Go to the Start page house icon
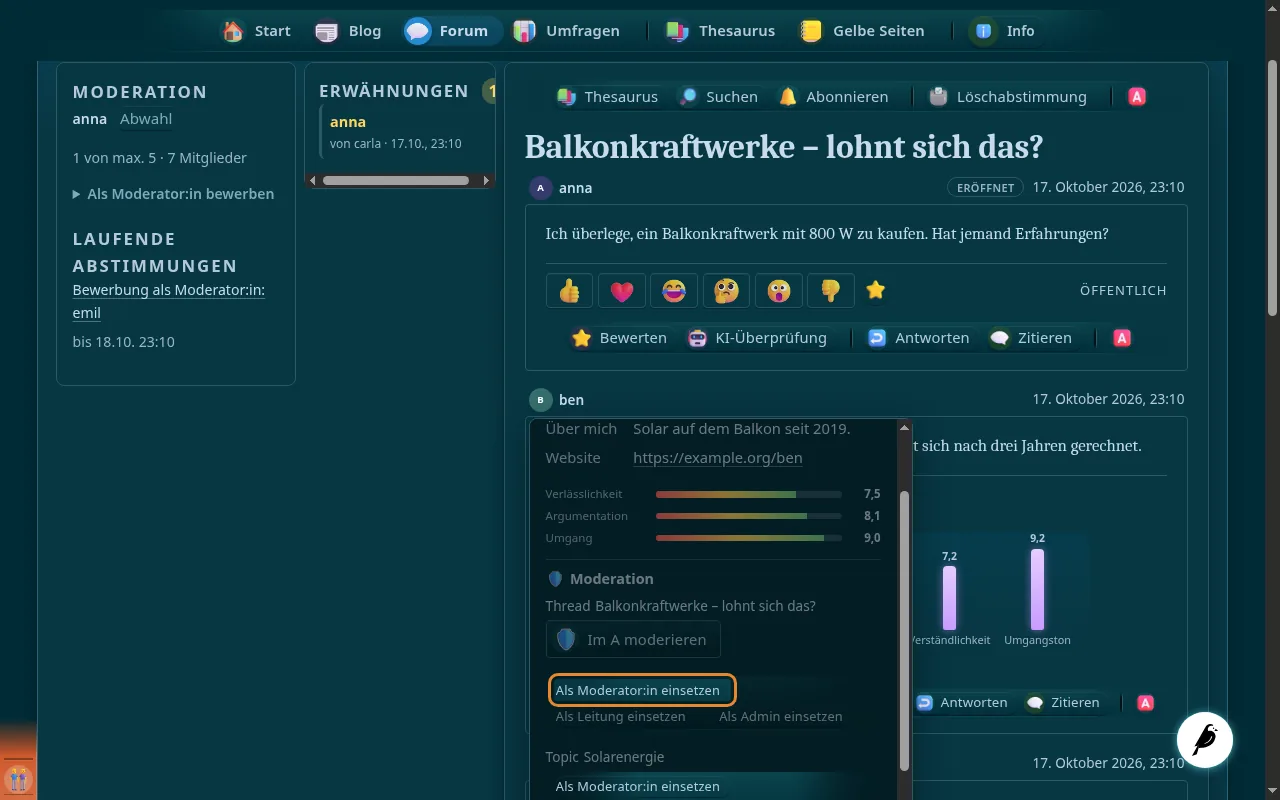 pyautogui.click(x=233, y=31)
